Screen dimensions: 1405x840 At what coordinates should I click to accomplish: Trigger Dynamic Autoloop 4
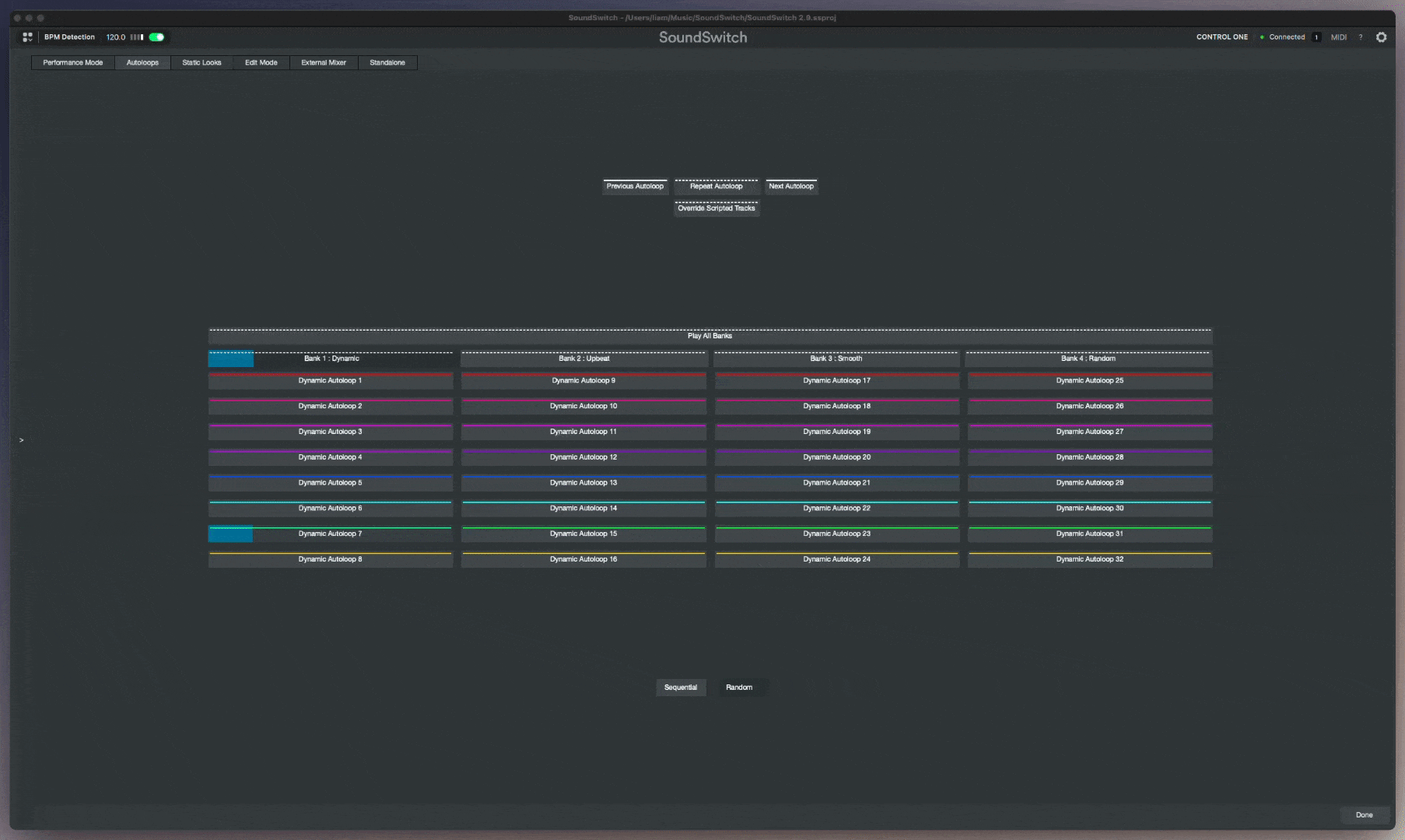coord(331,457)
